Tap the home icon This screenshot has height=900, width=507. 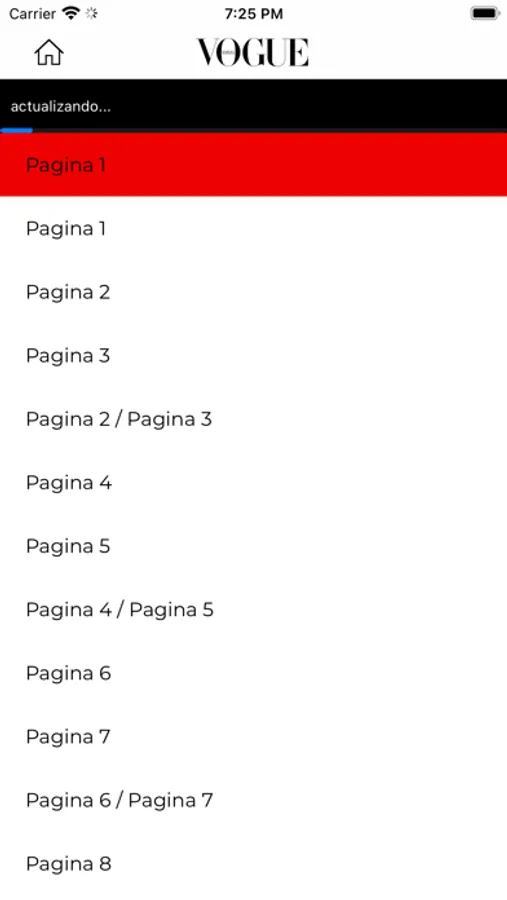49,53
